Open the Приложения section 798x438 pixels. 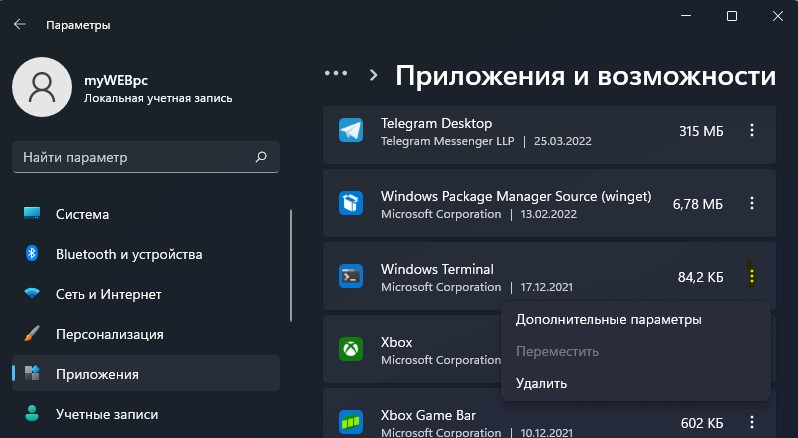click(146, 373)
